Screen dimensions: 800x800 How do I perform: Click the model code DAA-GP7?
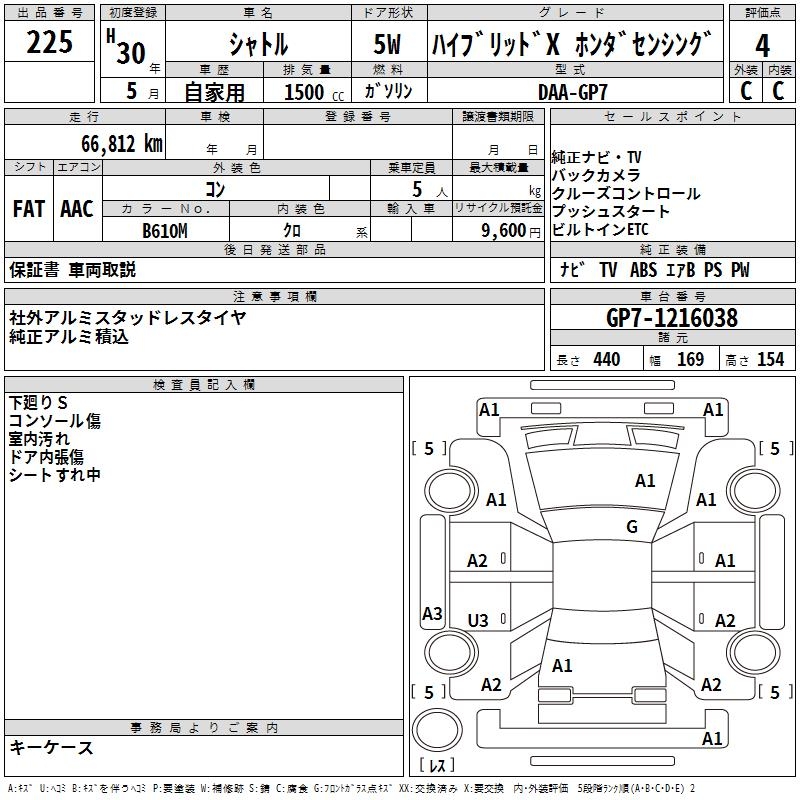[x=573, y=91]
